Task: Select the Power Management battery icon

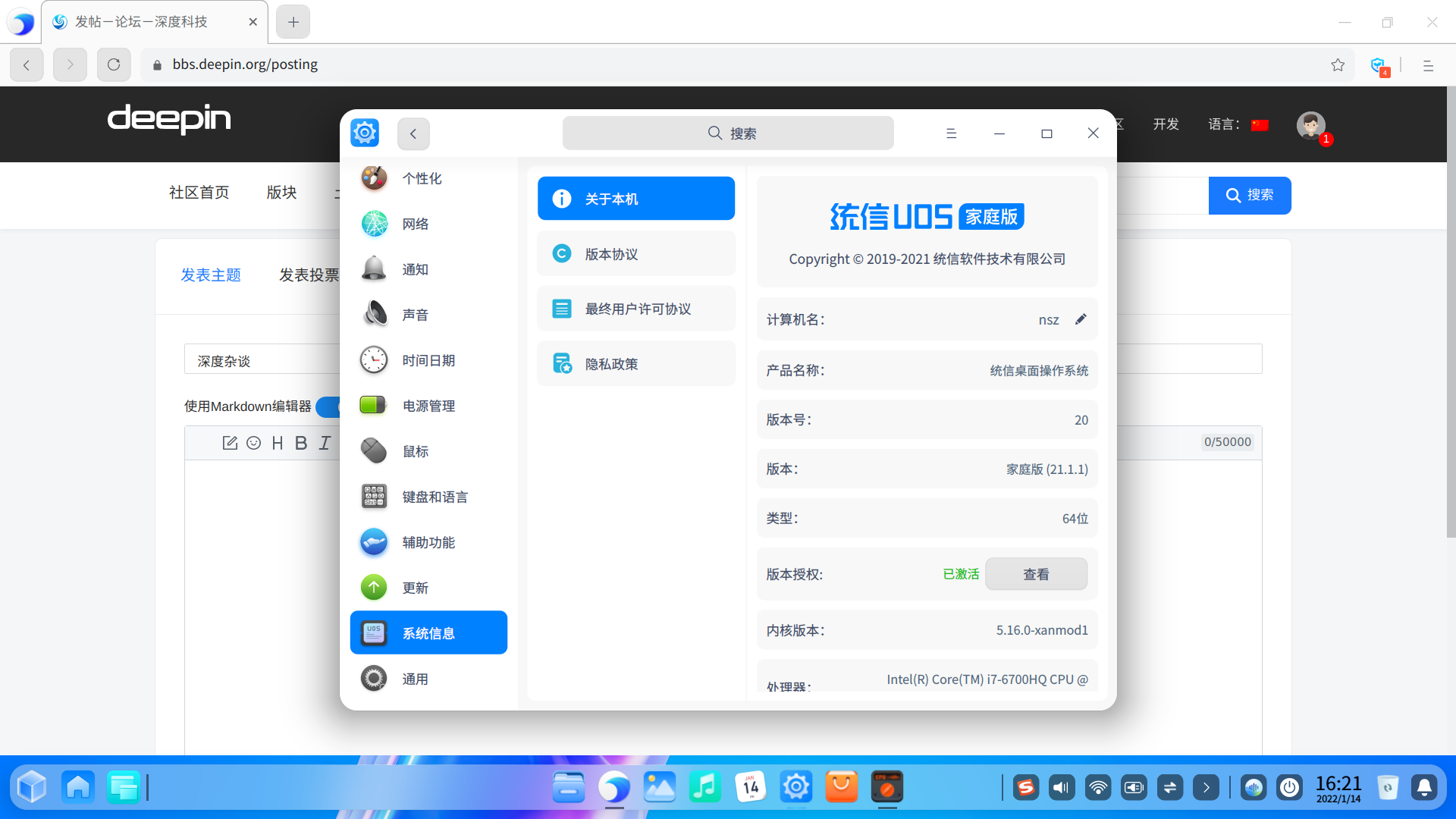Action: [x=373, y=405]
